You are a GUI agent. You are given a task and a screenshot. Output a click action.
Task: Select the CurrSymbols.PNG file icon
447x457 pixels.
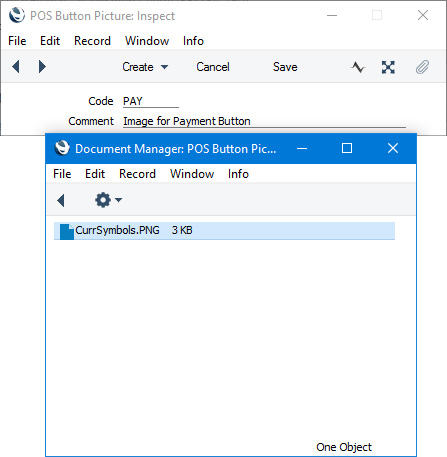pos(67,232)
